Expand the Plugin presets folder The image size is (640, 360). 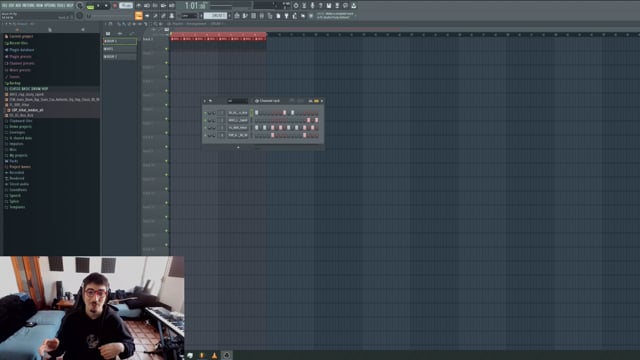click(20, 56)
